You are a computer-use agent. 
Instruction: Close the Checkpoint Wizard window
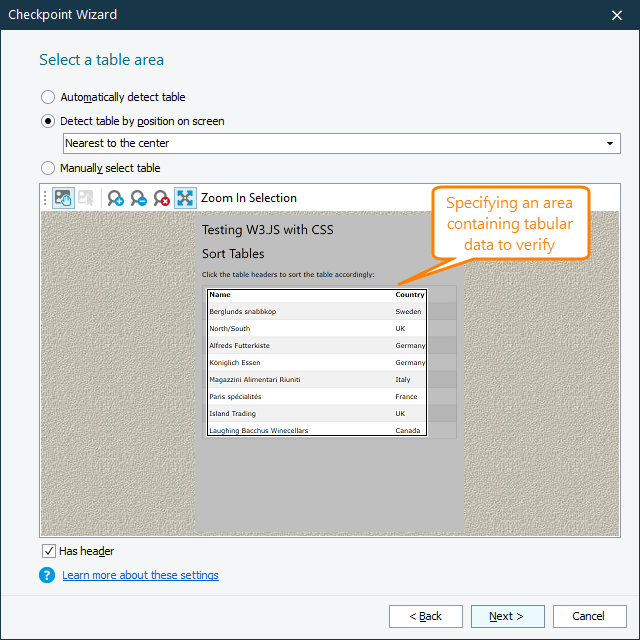pyautogui.click(x=616, y=15)
